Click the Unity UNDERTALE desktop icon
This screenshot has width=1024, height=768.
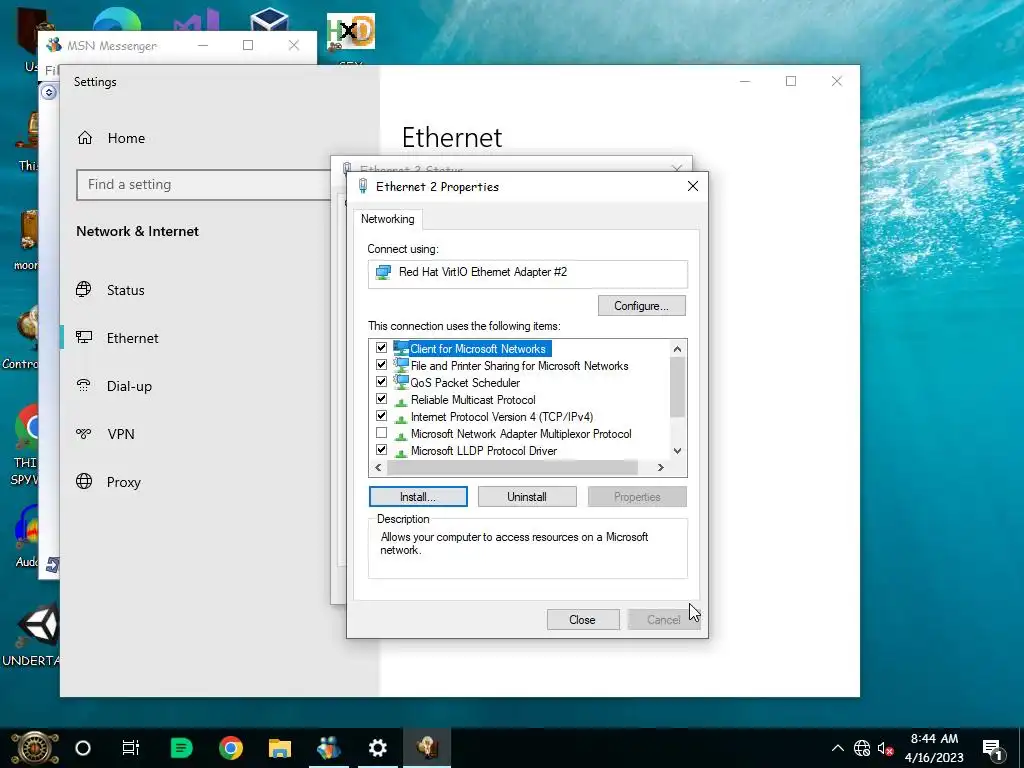pos(38,625)
